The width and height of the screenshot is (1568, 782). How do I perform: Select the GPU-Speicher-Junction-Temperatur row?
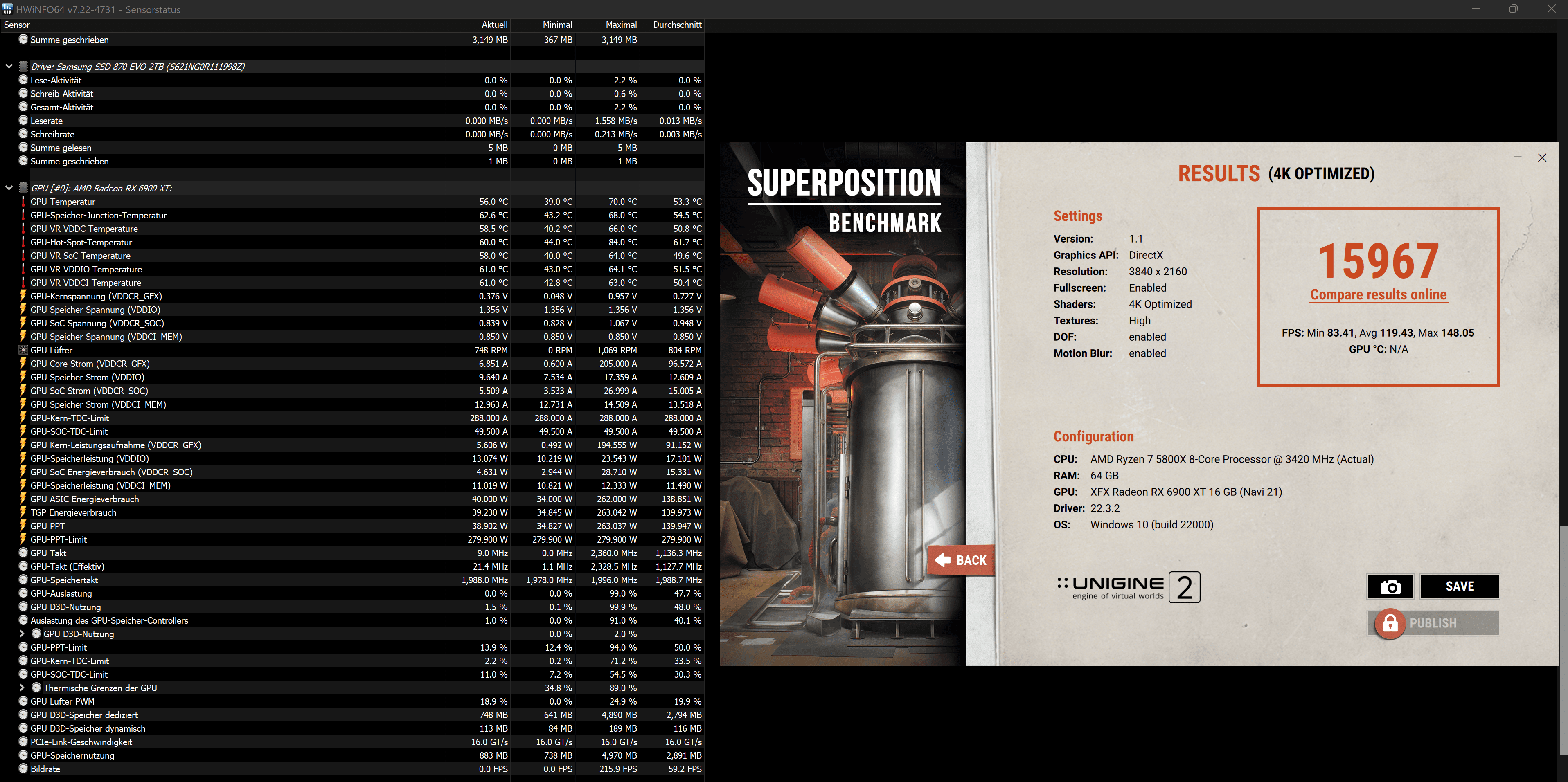tap(352, 215)
